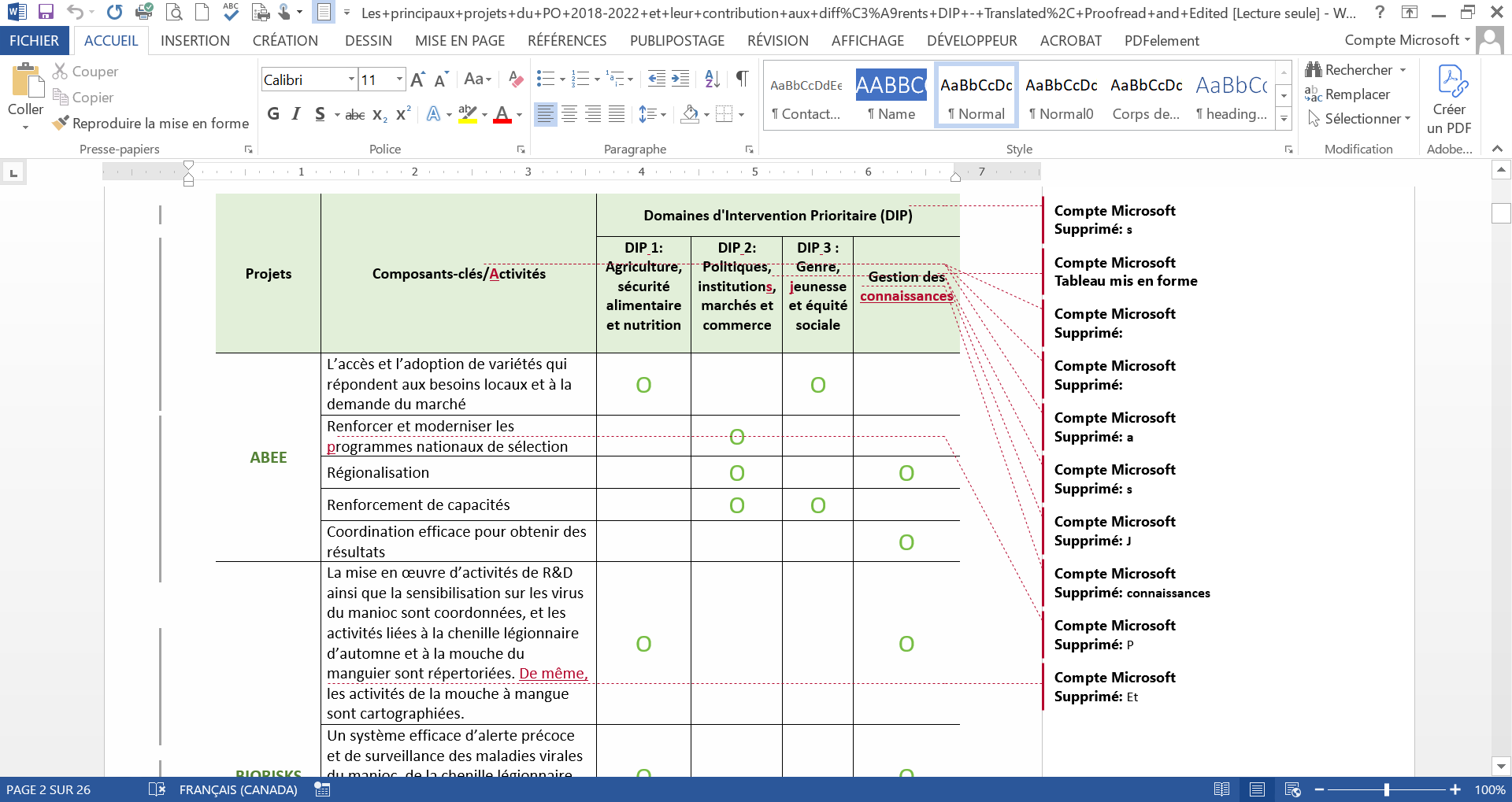Switch to the MISE EN PAGE tab
This screenshot has width=1512, height=802.
pyautogui.click(x=460, y=41)
